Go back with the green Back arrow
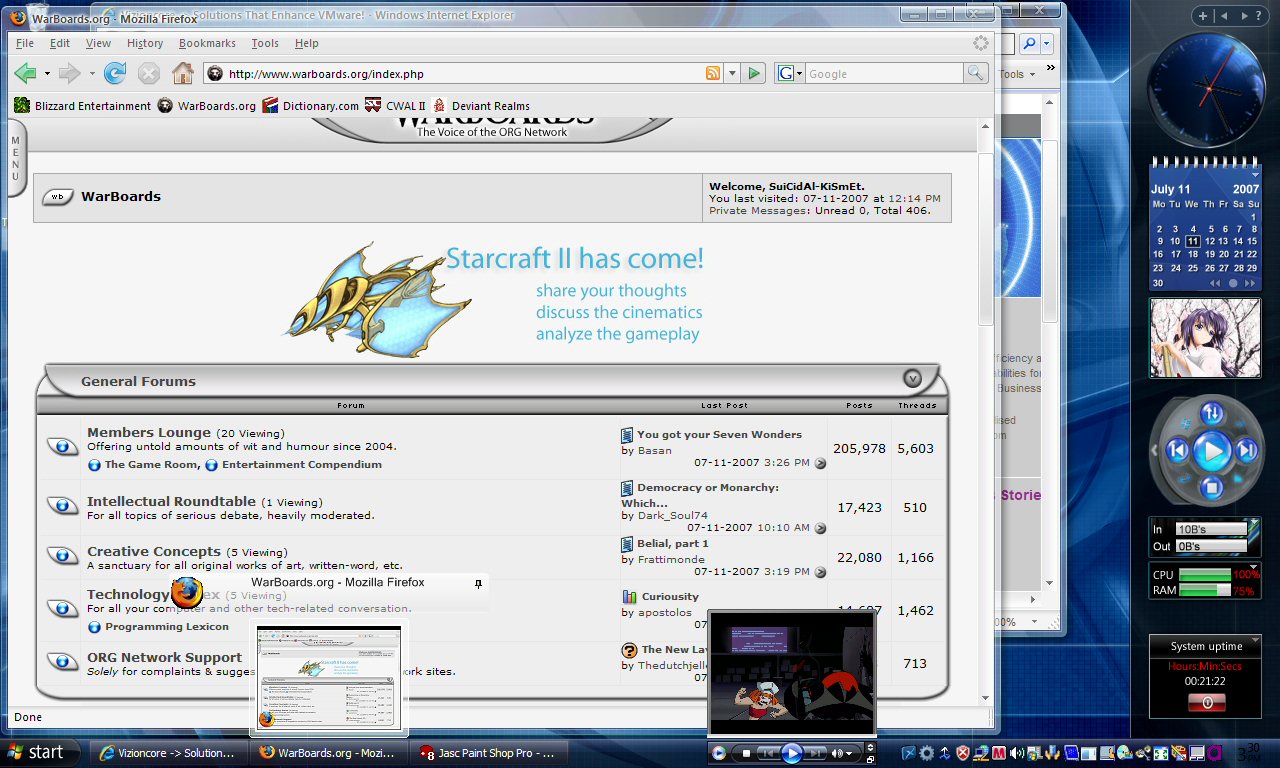This screenshot has height=768, width=1280. click(25, 73)
